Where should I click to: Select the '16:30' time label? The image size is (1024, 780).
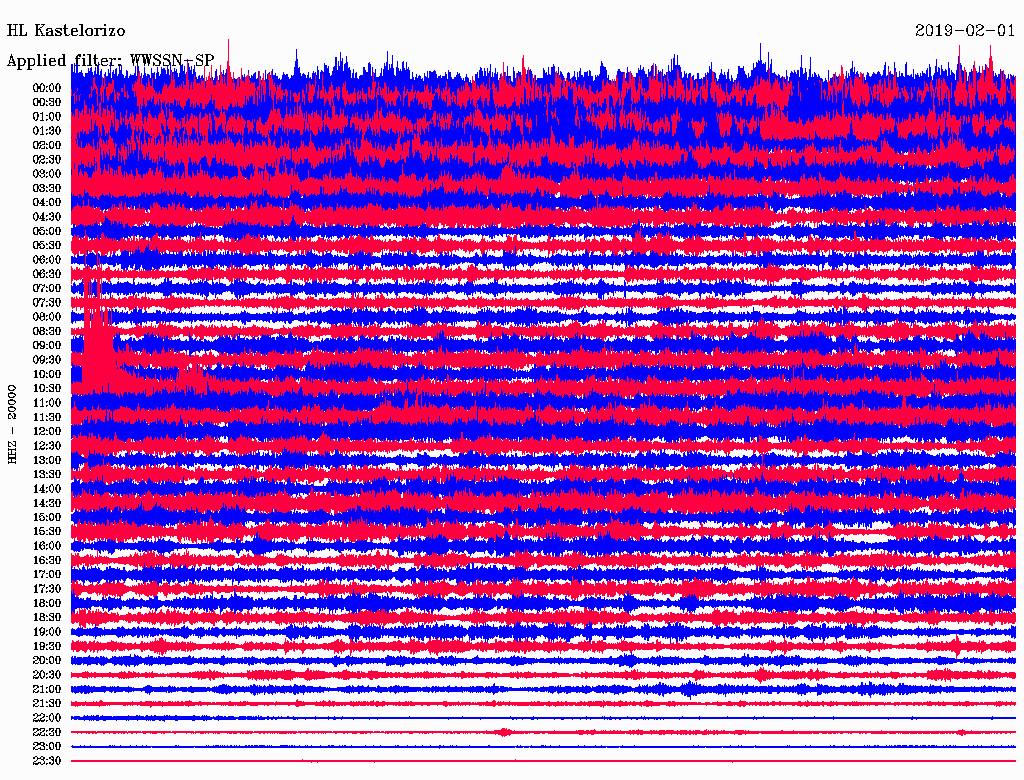47,561
